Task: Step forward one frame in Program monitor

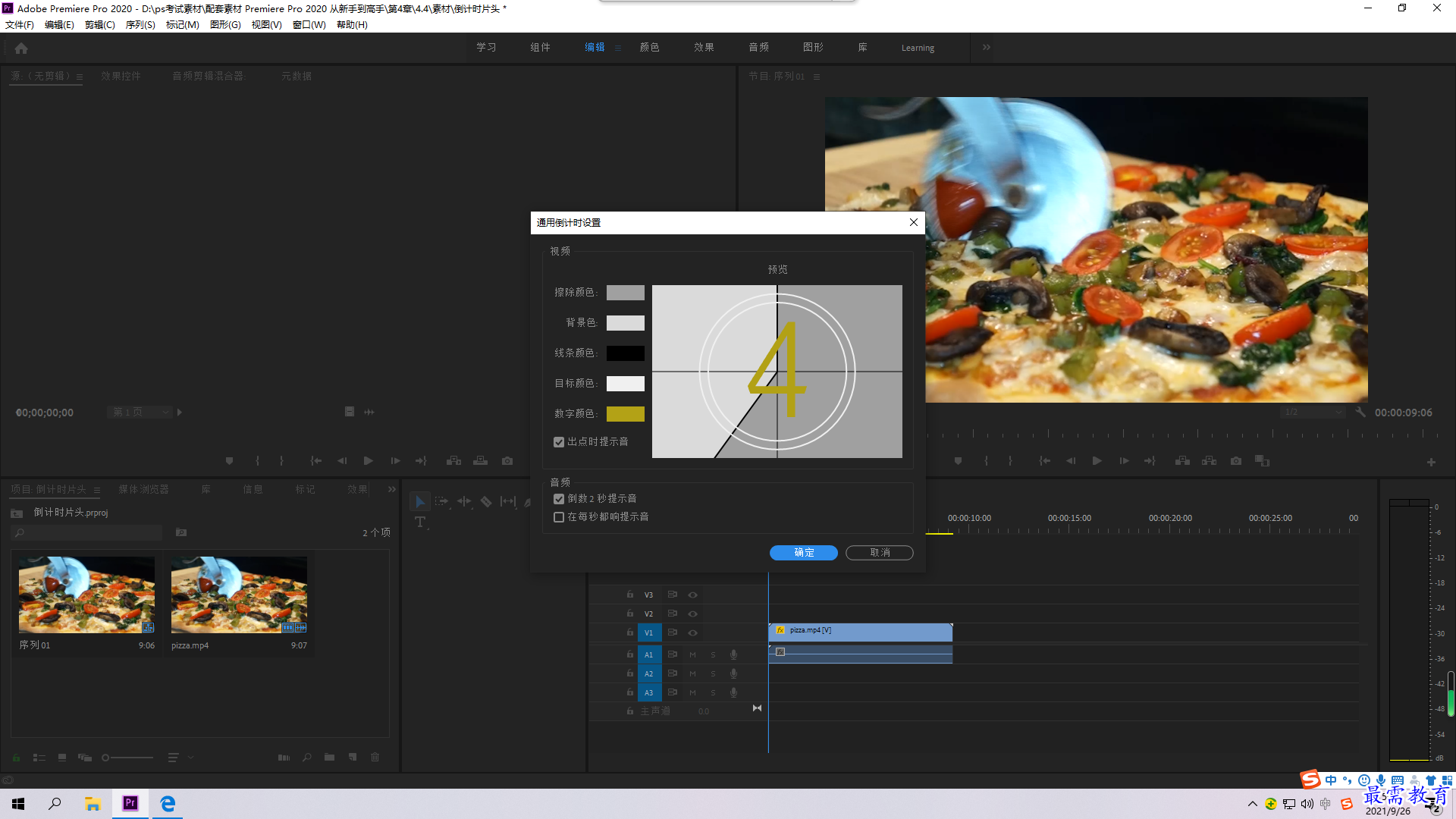Action: coord(1124,461)
